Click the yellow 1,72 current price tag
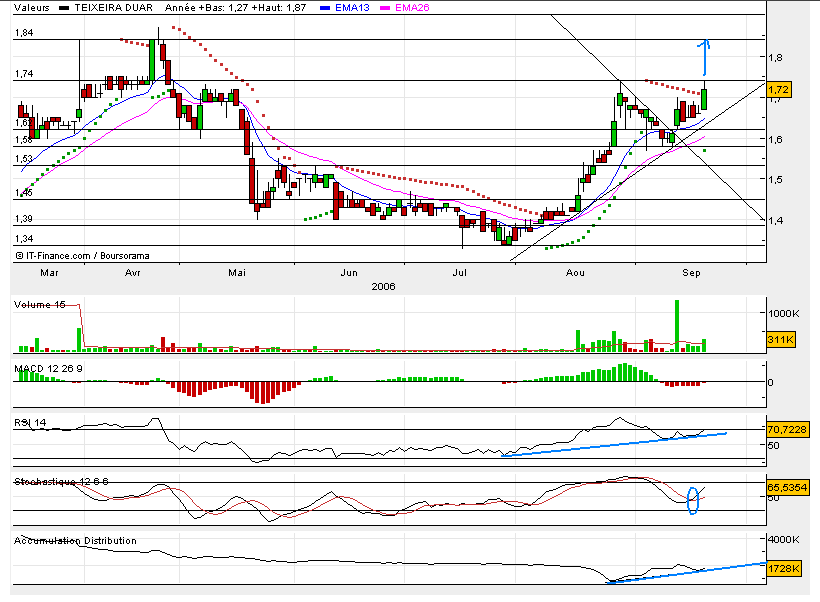 click(780, 90)
